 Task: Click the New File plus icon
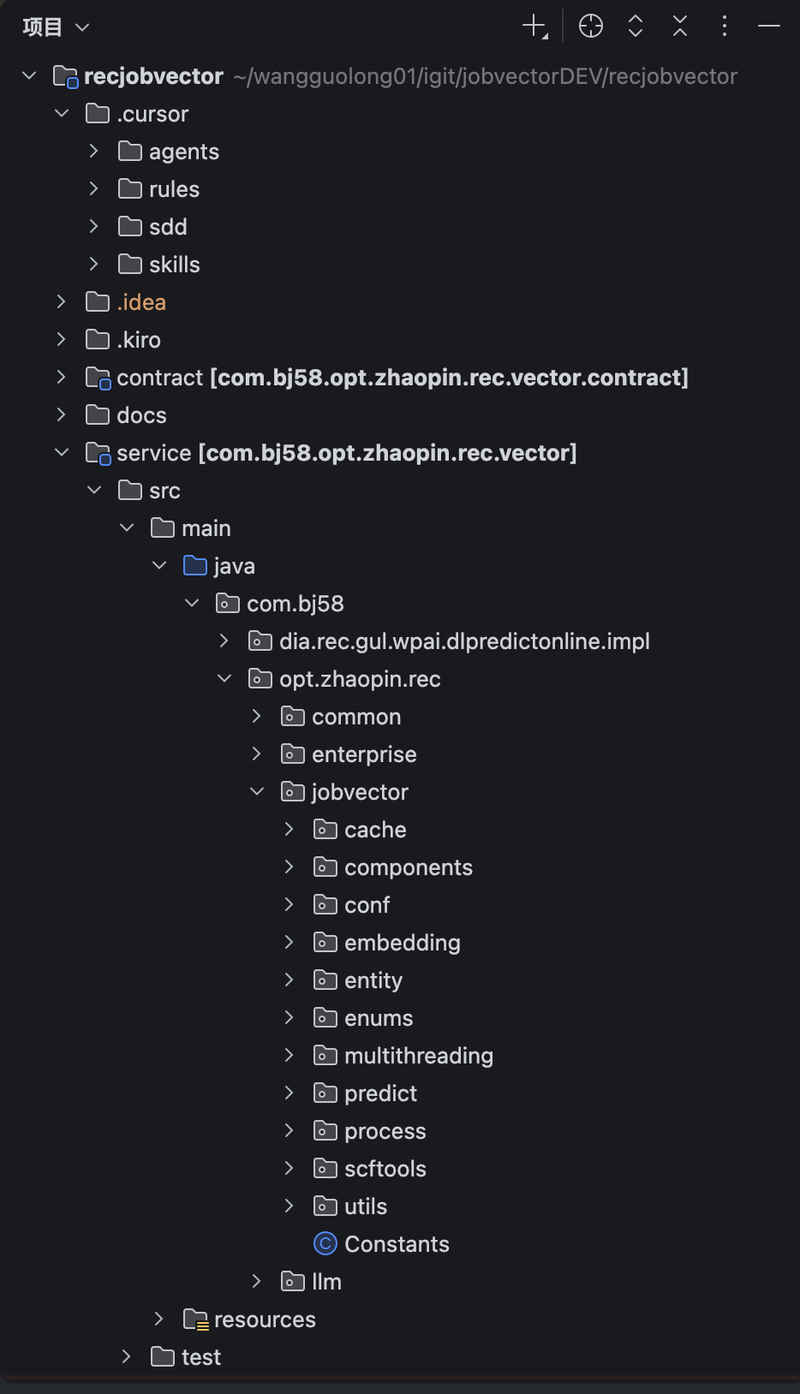pos(535,27)
